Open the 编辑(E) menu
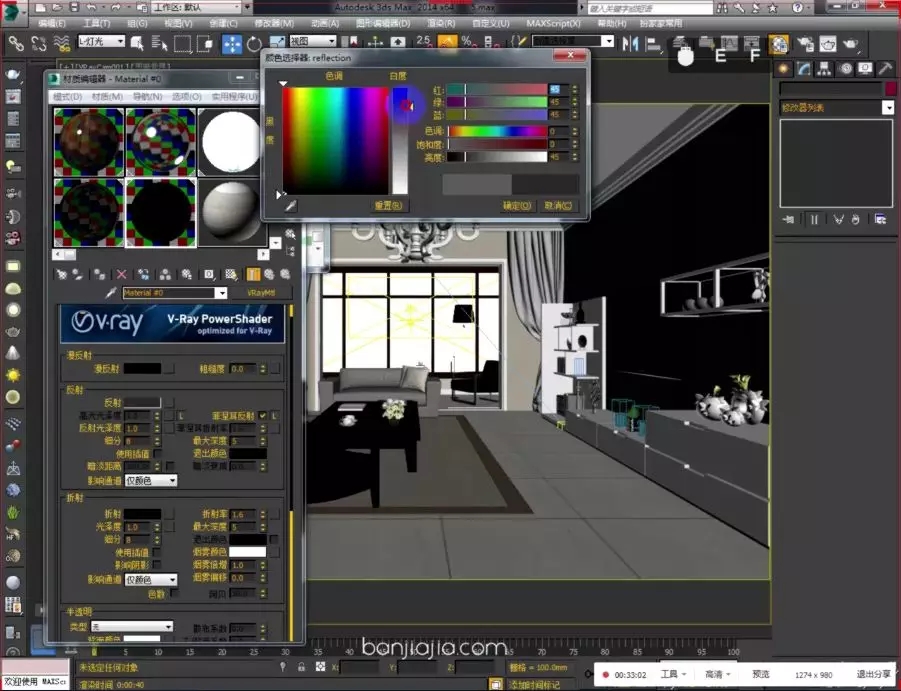The image size is (901, 691). pyautogui.click(x=52, y=24)
